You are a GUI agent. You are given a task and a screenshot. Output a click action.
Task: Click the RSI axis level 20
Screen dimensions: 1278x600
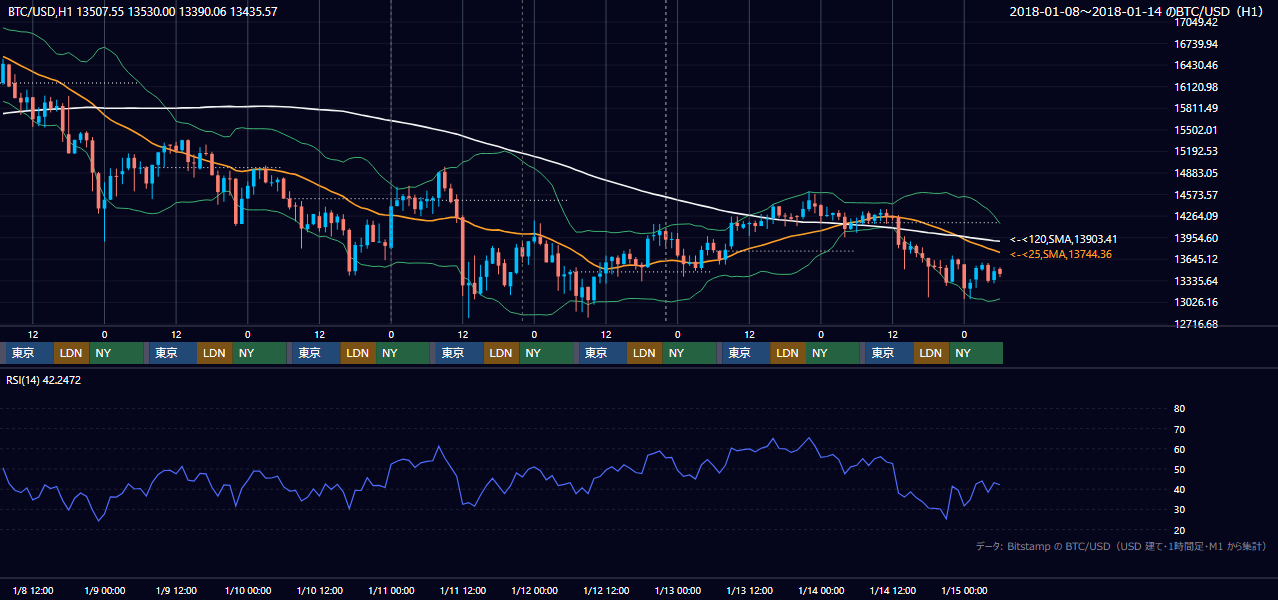click(x=1179, y=530)
